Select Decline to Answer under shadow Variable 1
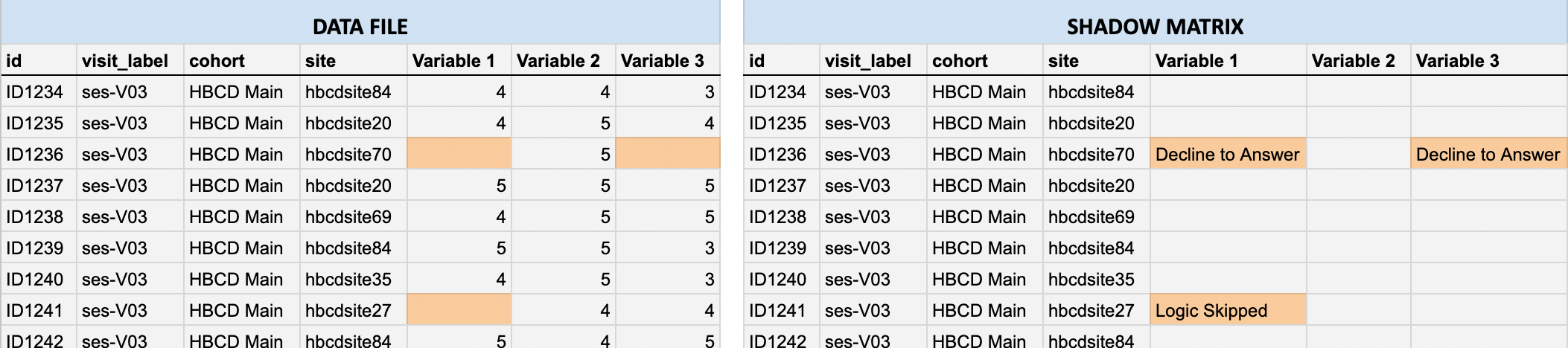 (1228, 154)
